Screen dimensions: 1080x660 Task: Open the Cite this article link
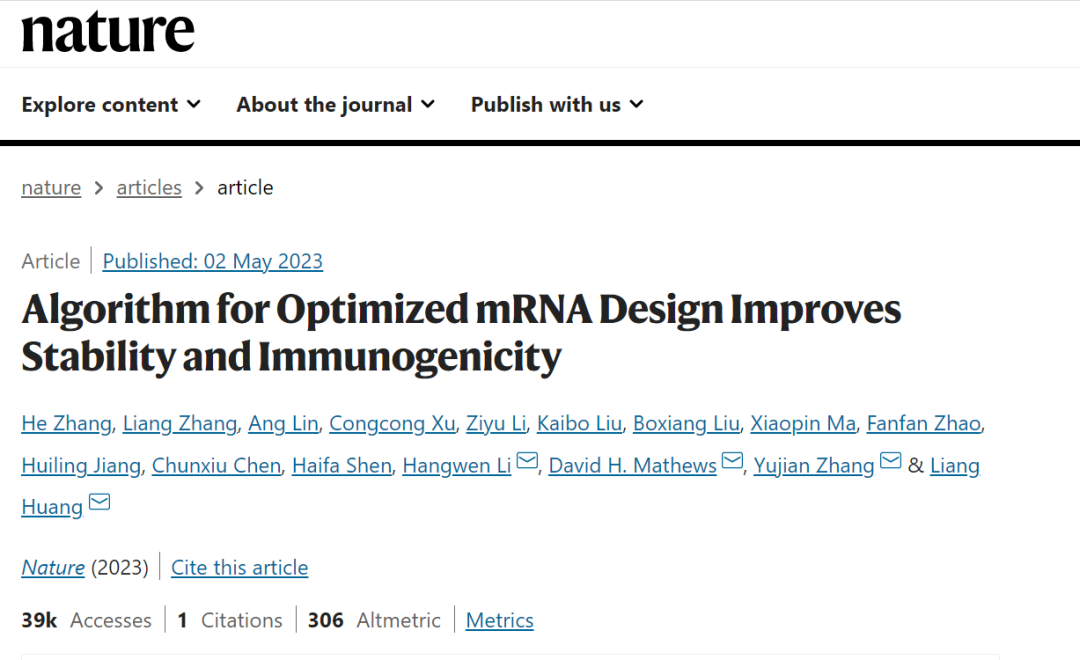click(239, 568)
